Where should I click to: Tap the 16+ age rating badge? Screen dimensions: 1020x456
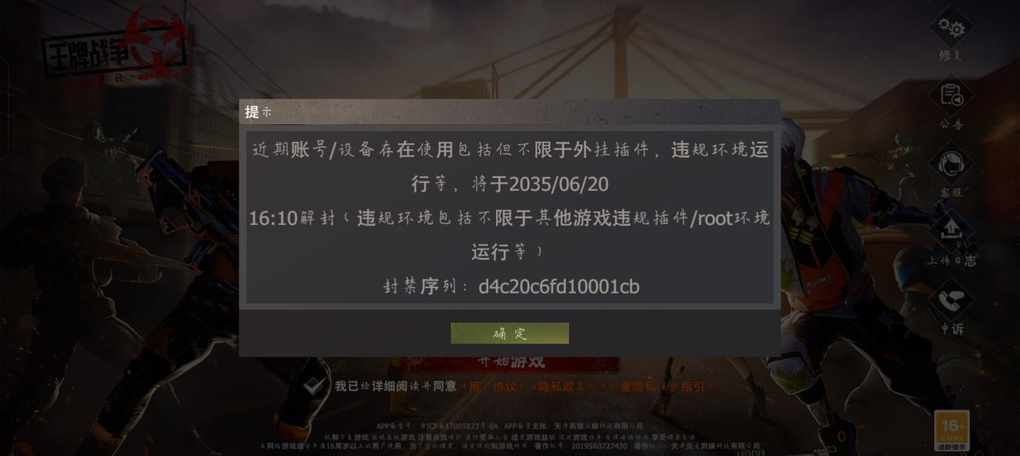click(x=951, y=430)
